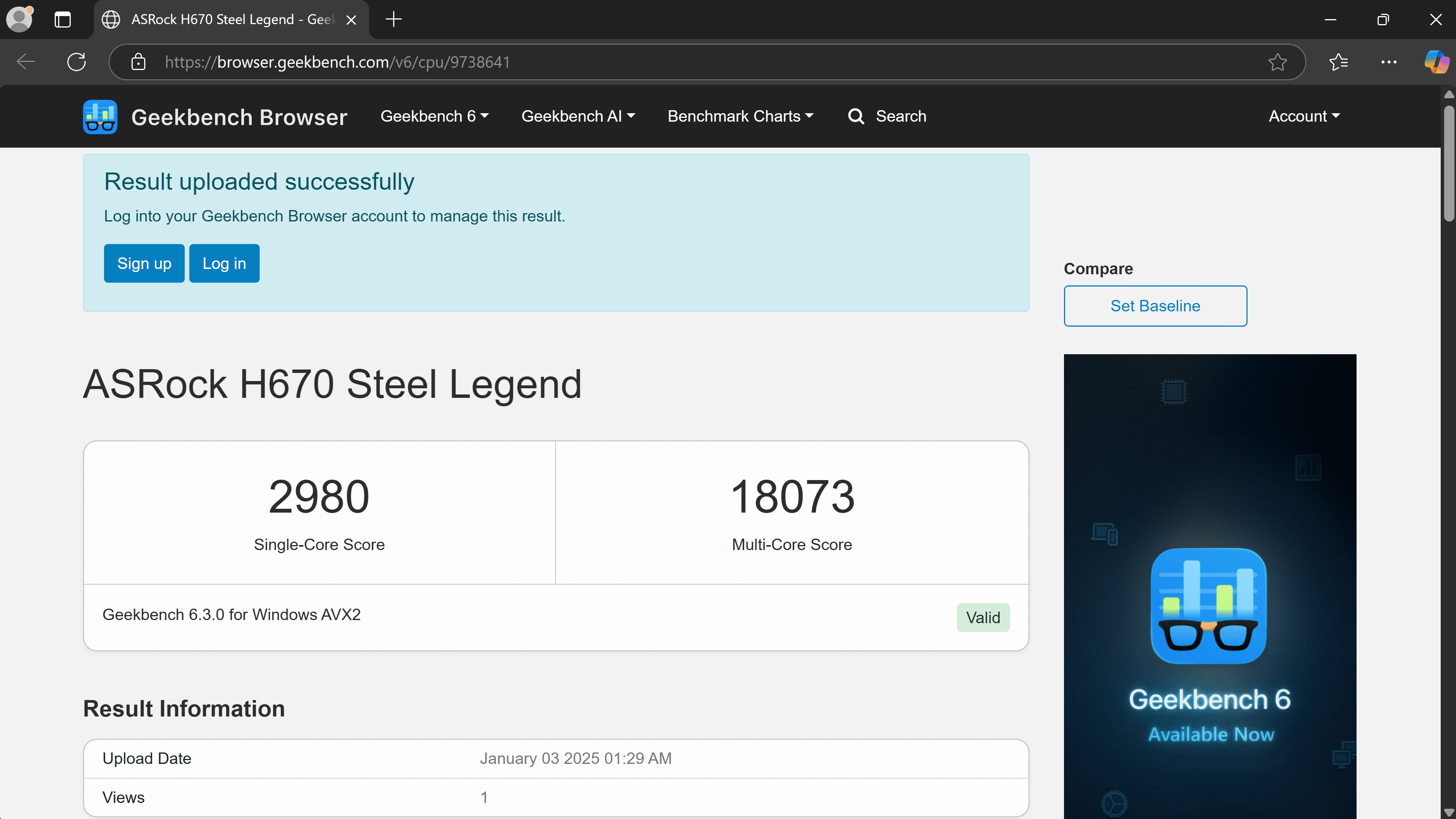Click the Log in button
Viewport: 1456px width, 819px height.
point(225,264)
